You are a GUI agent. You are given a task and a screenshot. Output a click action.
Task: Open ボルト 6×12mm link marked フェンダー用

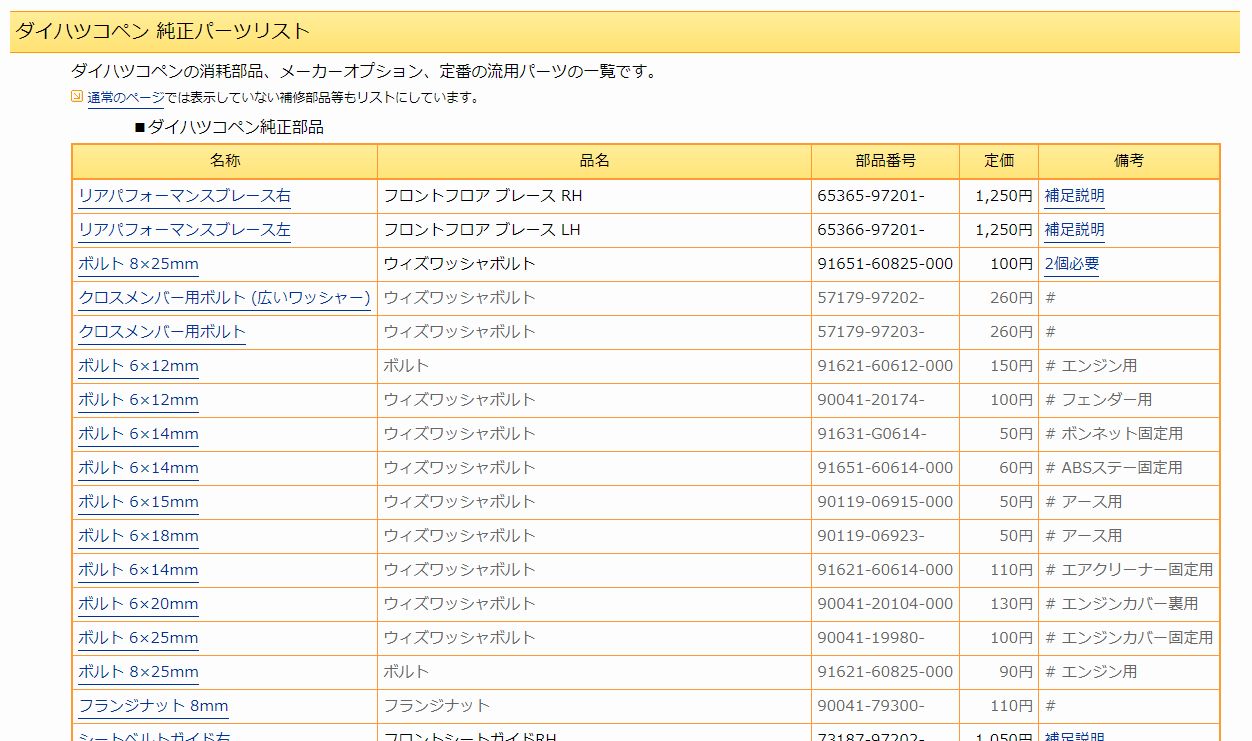138,400
